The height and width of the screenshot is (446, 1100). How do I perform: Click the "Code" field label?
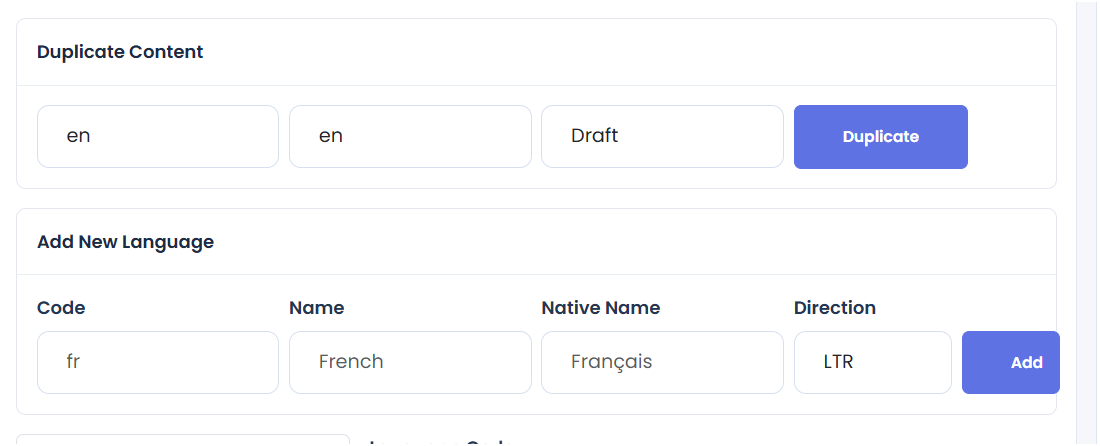click(x=61, y=308)
